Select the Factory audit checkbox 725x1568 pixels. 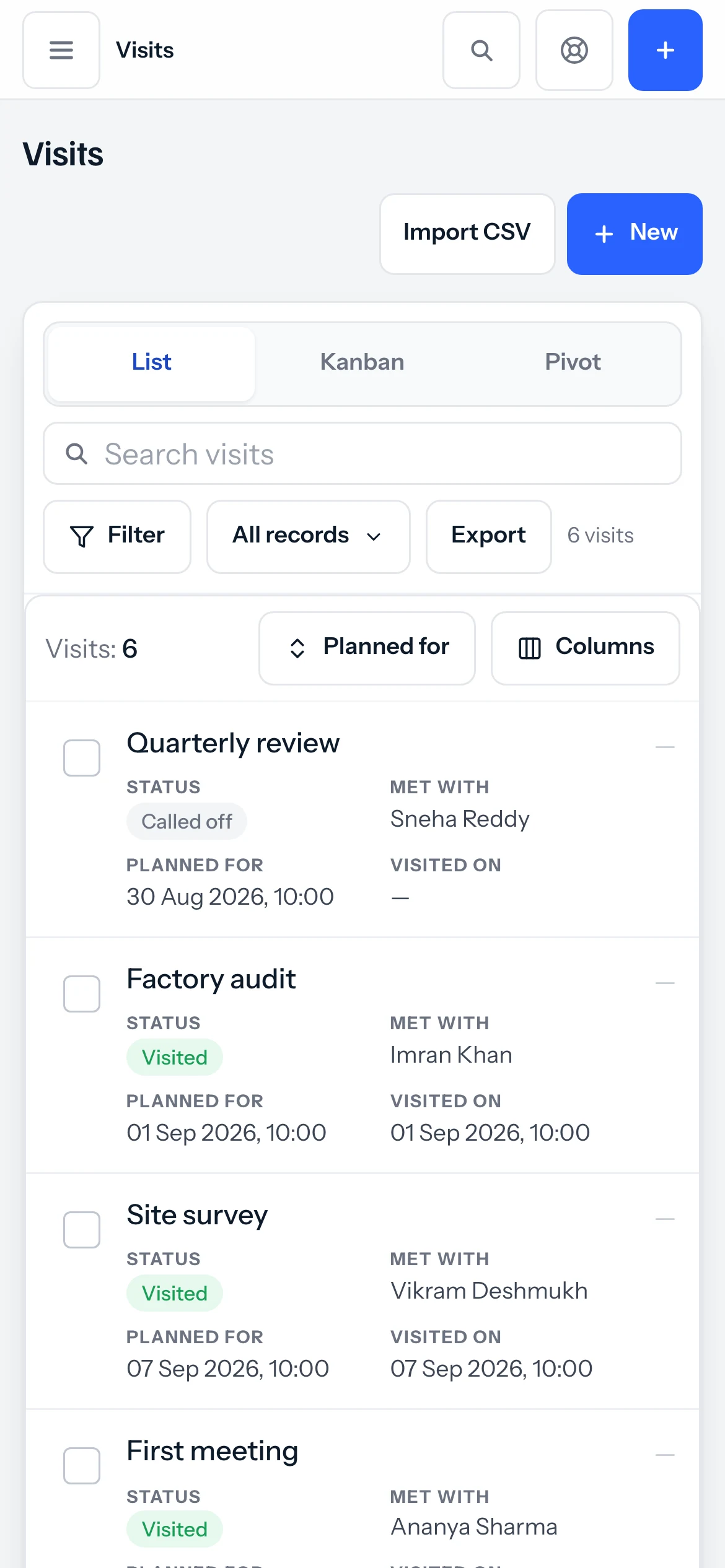coord(82,993)
